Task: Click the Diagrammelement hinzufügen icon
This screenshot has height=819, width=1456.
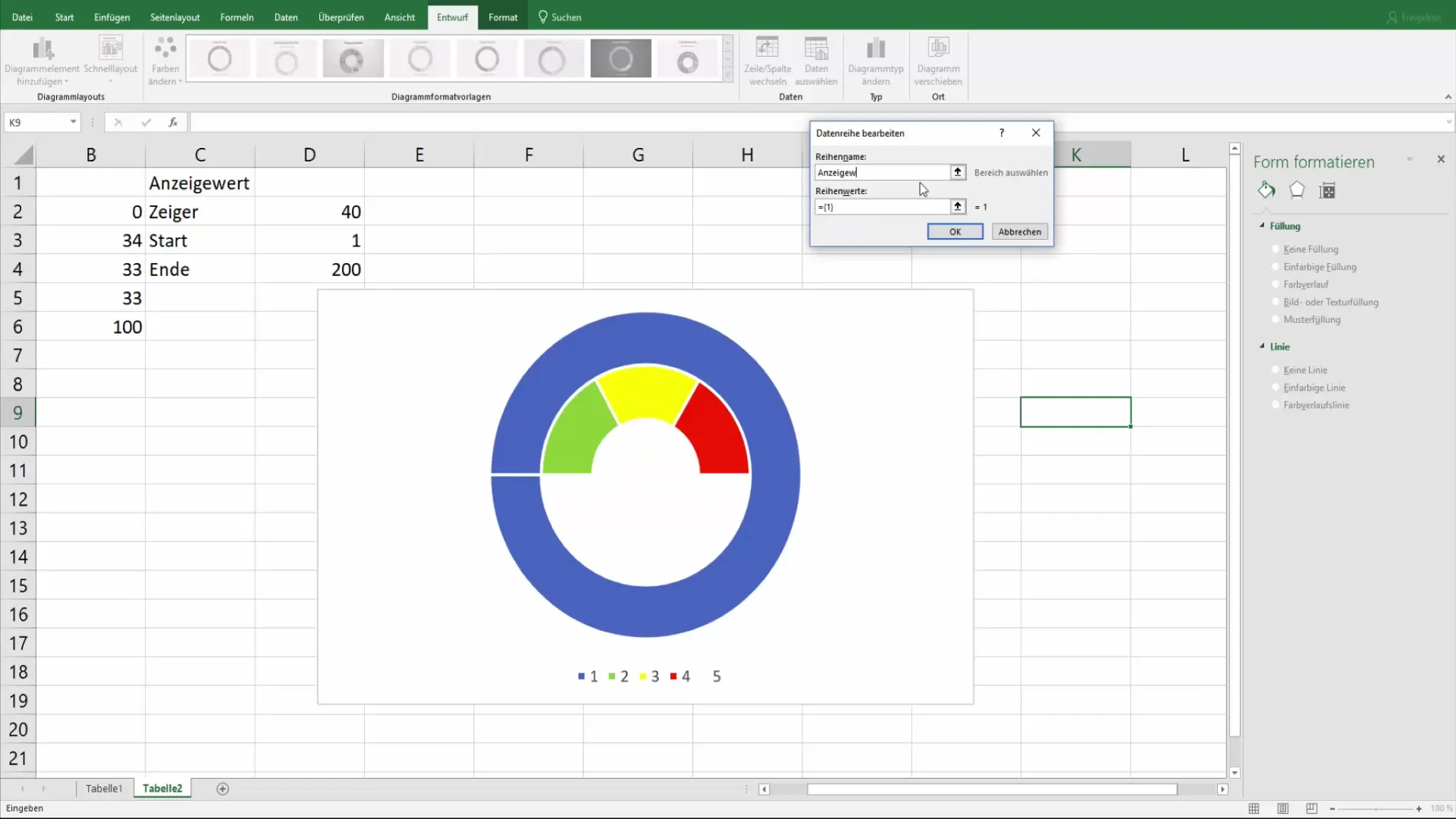Action: [x=42, y=49]
